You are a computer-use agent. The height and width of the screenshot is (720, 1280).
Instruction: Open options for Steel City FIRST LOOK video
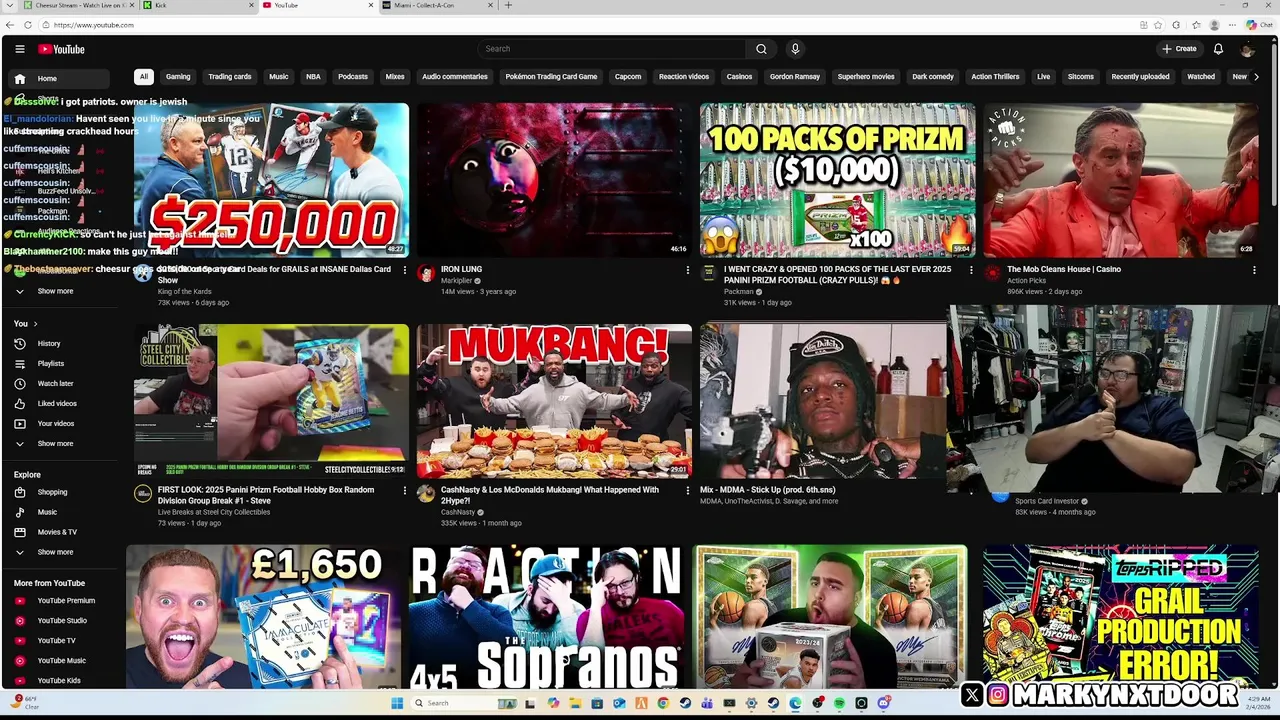tap(404, 491)
